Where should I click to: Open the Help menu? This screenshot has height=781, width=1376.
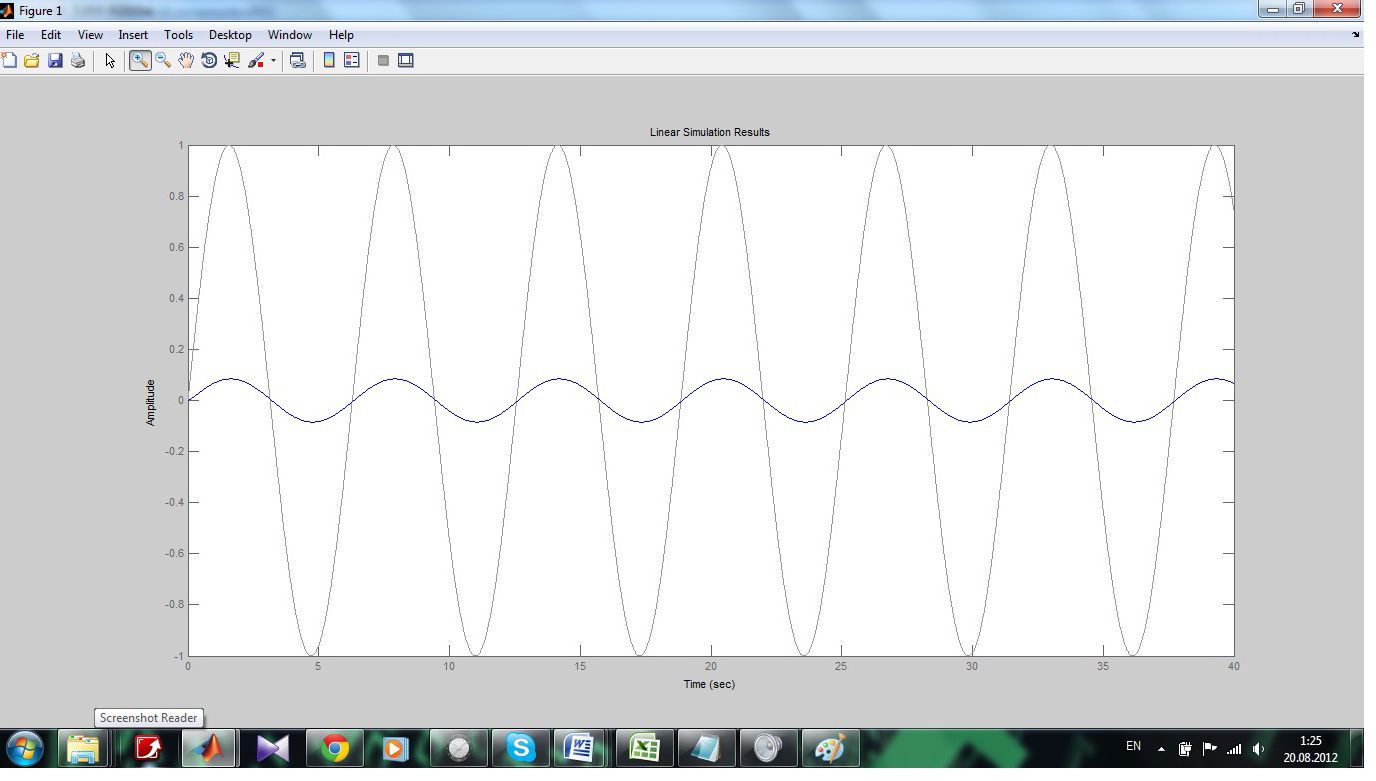341,35
